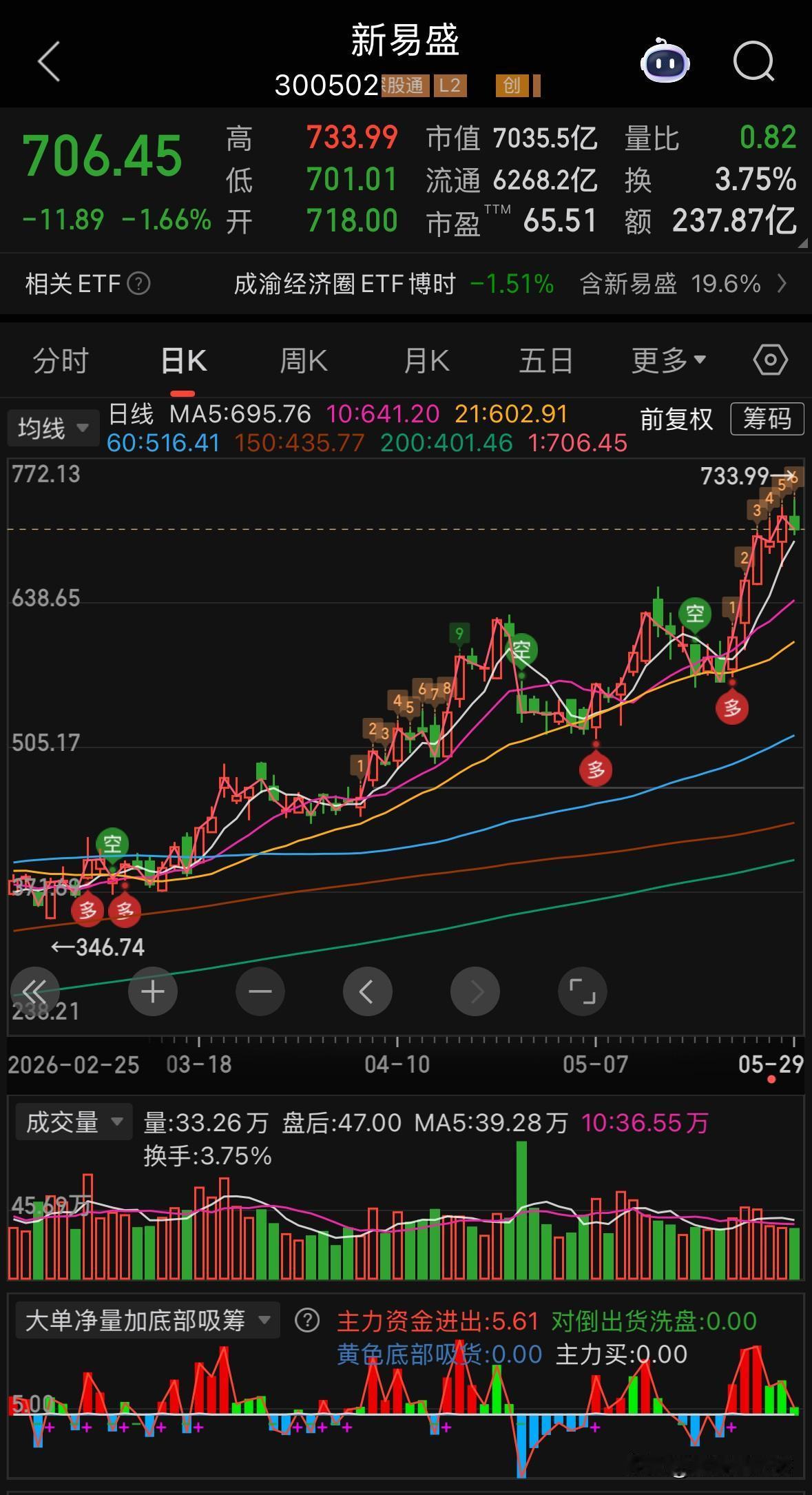Click red 多 marker below 05-07 candles
812x1495 pixels.
point(596,768)
